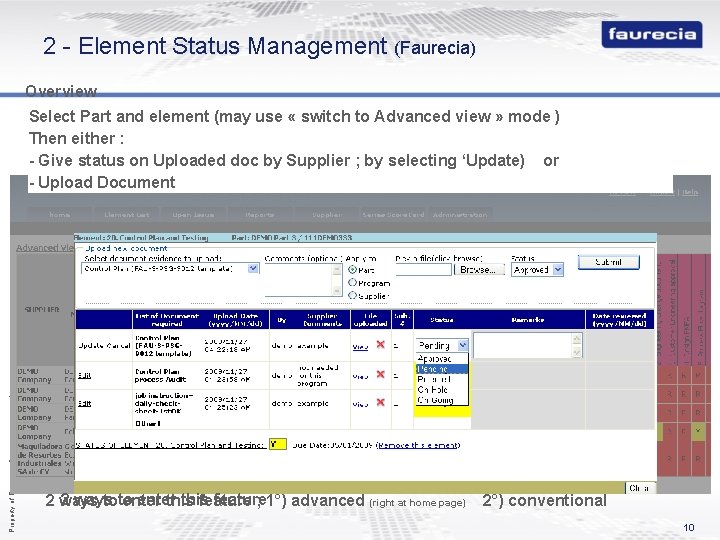Image resolution: width=720 pixels, height=540 pixels.
Task: Click red X delete icon for job instruction row
Action: 380,402
